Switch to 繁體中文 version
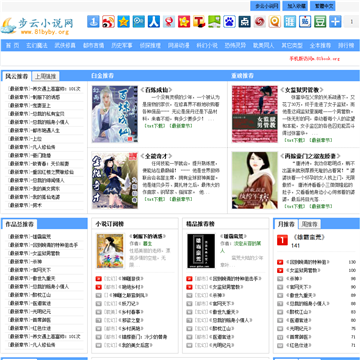The width and height of the screenshot is (360, 360). click(x=323, y=6)
